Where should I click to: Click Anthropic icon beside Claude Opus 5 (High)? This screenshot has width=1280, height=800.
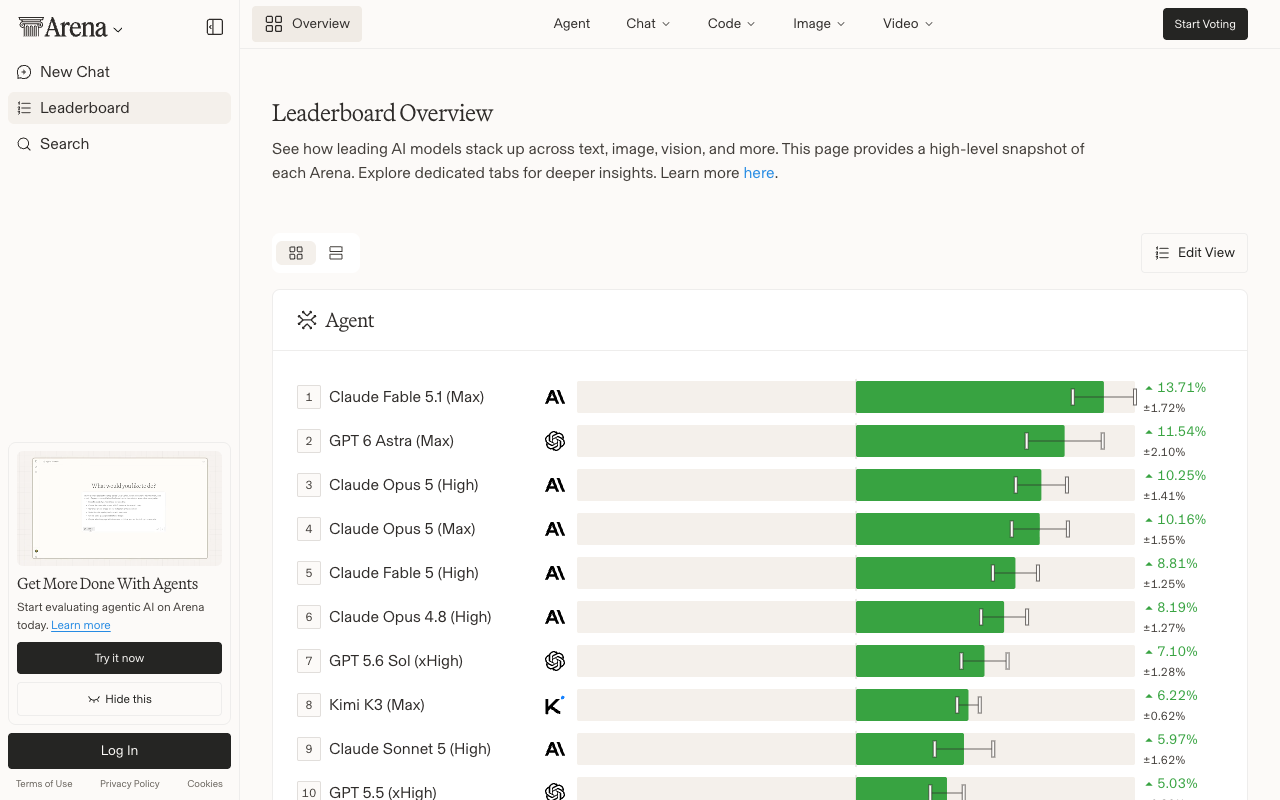(555, 485)
